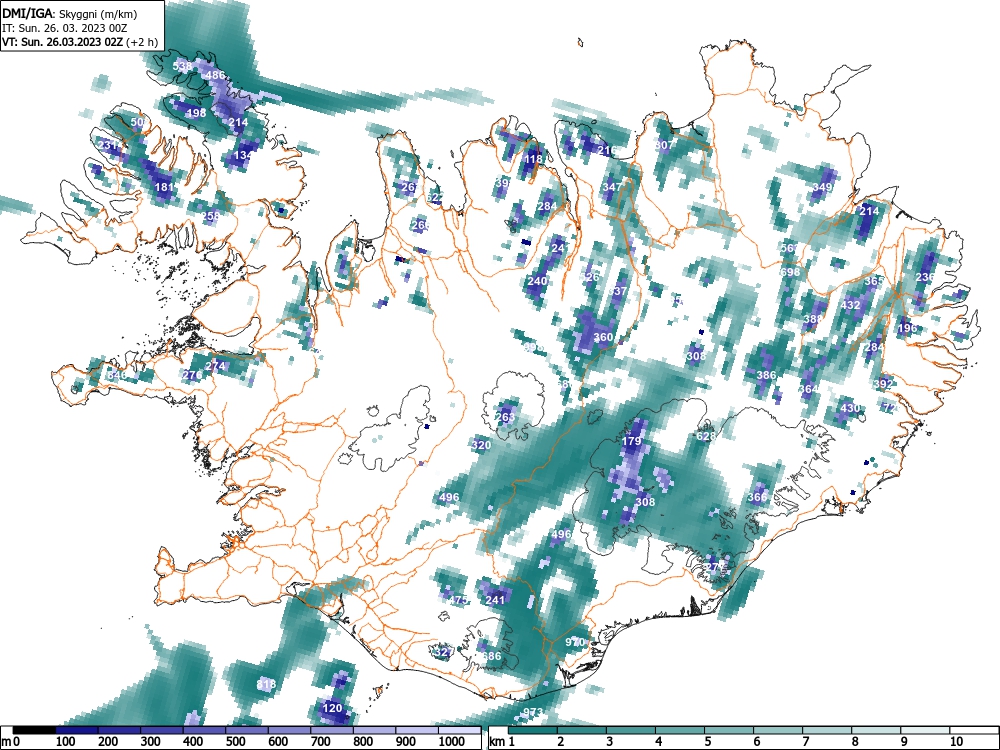This screenshot has height=750, width=1000.
Task: Click the '500' label on the meter scale
Action: tap(235, 742)
